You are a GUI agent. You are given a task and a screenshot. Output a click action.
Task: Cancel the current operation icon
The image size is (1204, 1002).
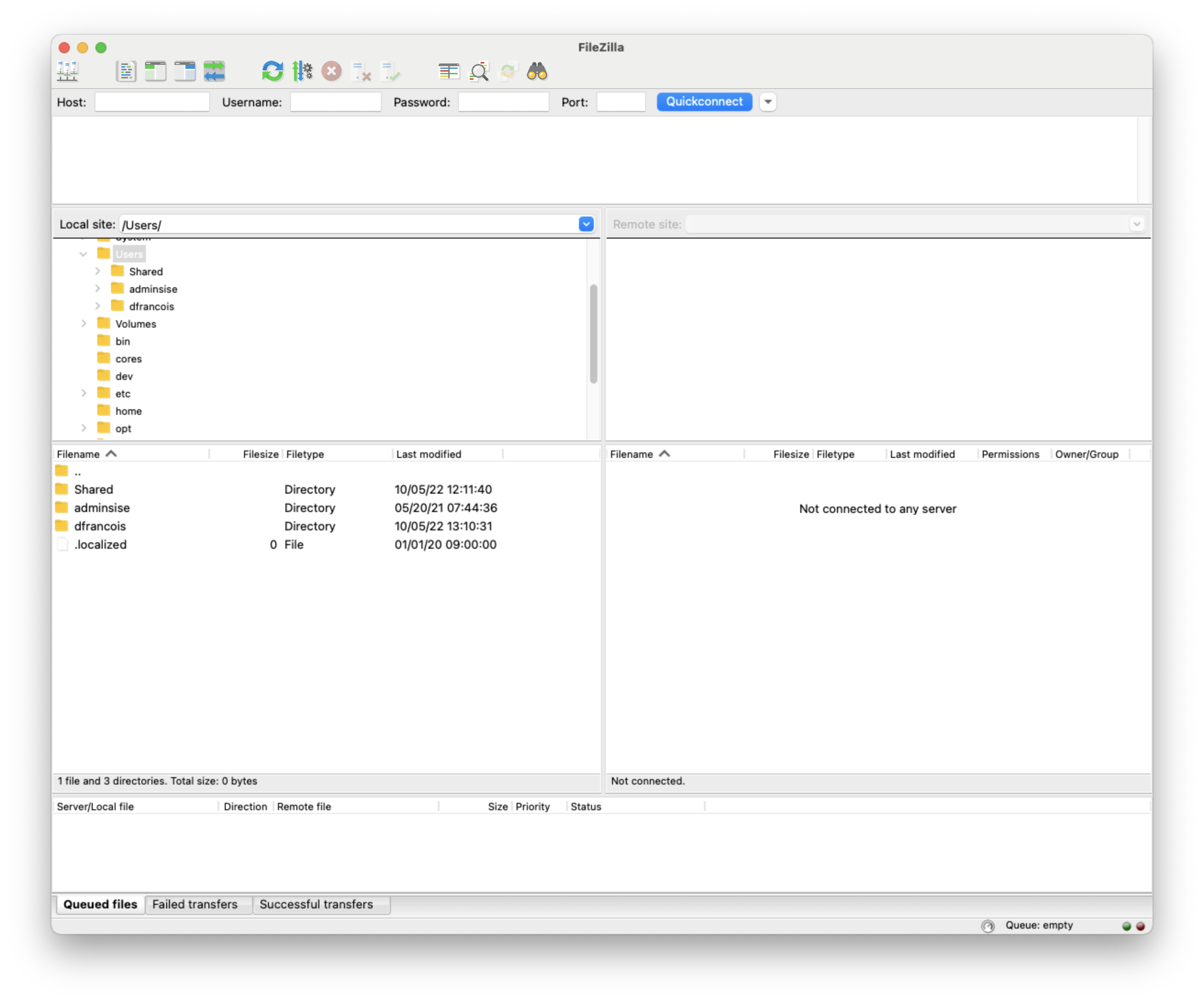pyautogui.click(x=331, y=72)
